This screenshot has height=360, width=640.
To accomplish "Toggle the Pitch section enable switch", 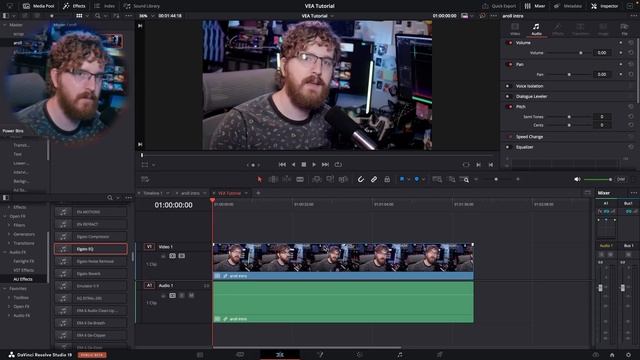I will point(509,107).
